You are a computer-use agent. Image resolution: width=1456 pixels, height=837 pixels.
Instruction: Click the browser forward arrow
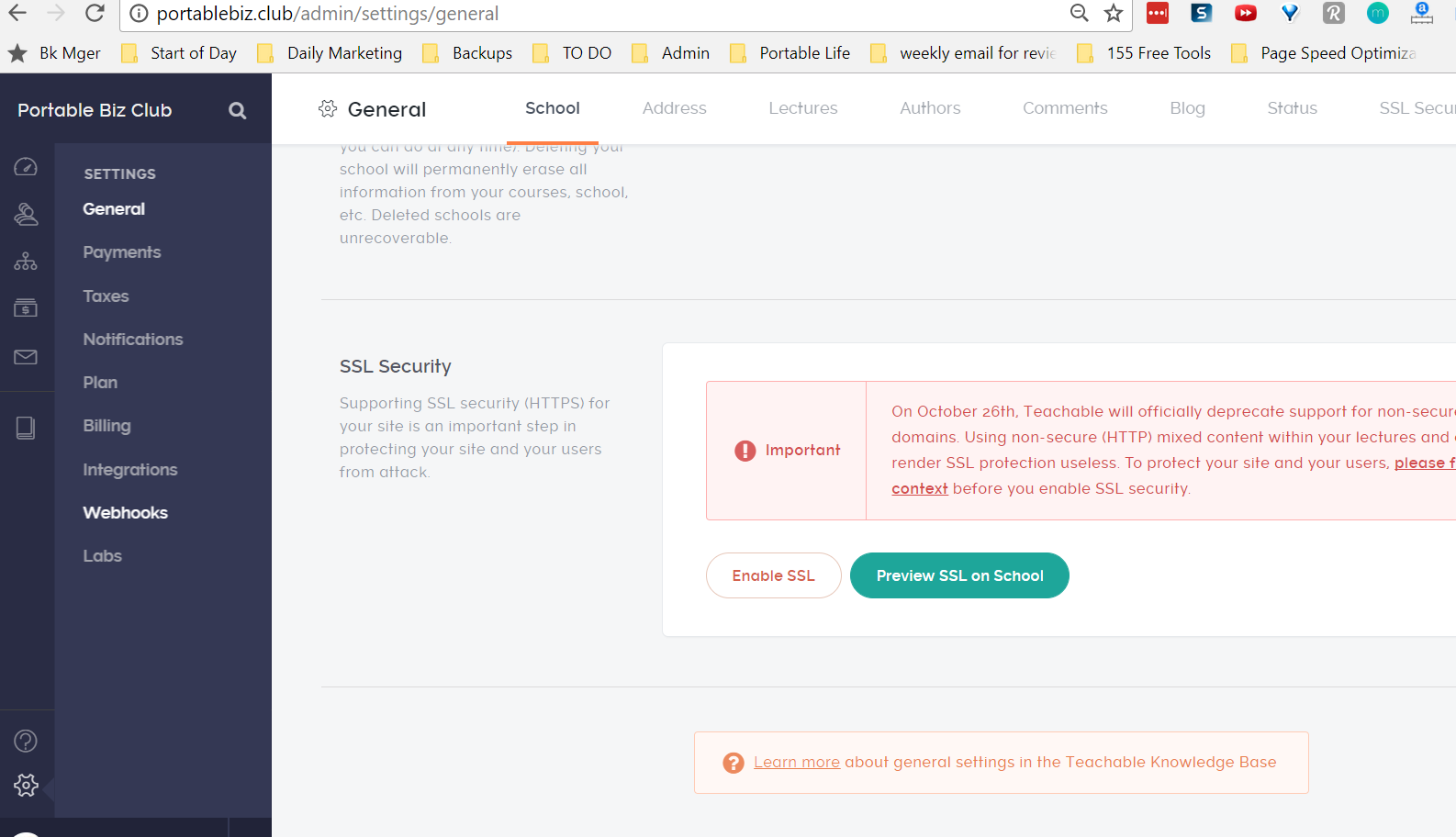pos(56,13)
